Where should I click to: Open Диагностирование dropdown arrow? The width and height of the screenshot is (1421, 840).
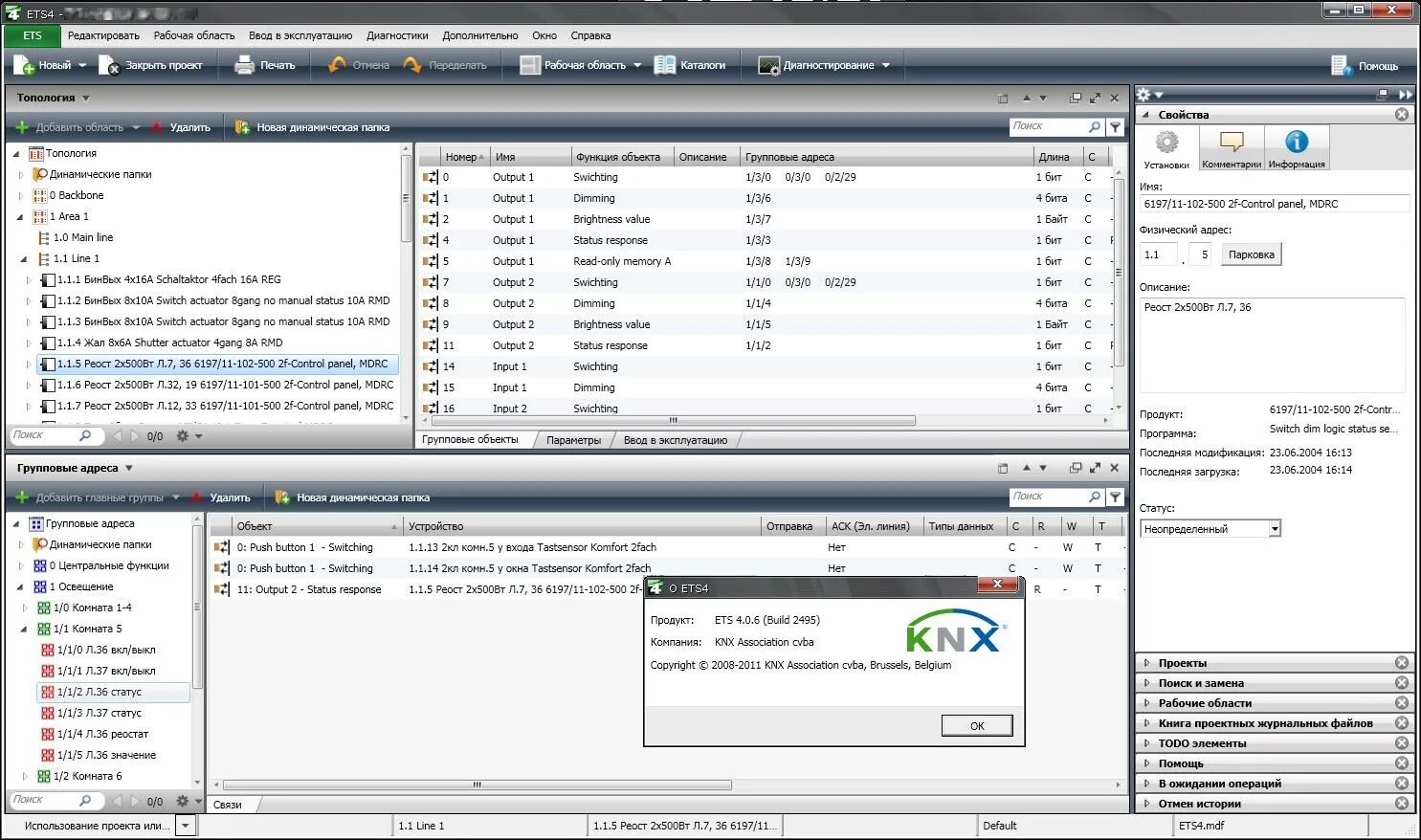[x=886, y=65]
